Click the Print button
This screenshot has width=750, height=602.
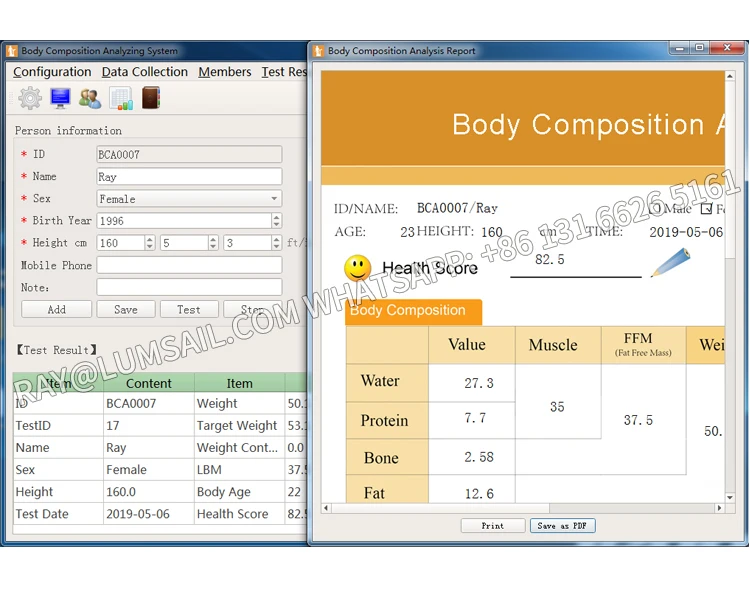click(492, 526)
